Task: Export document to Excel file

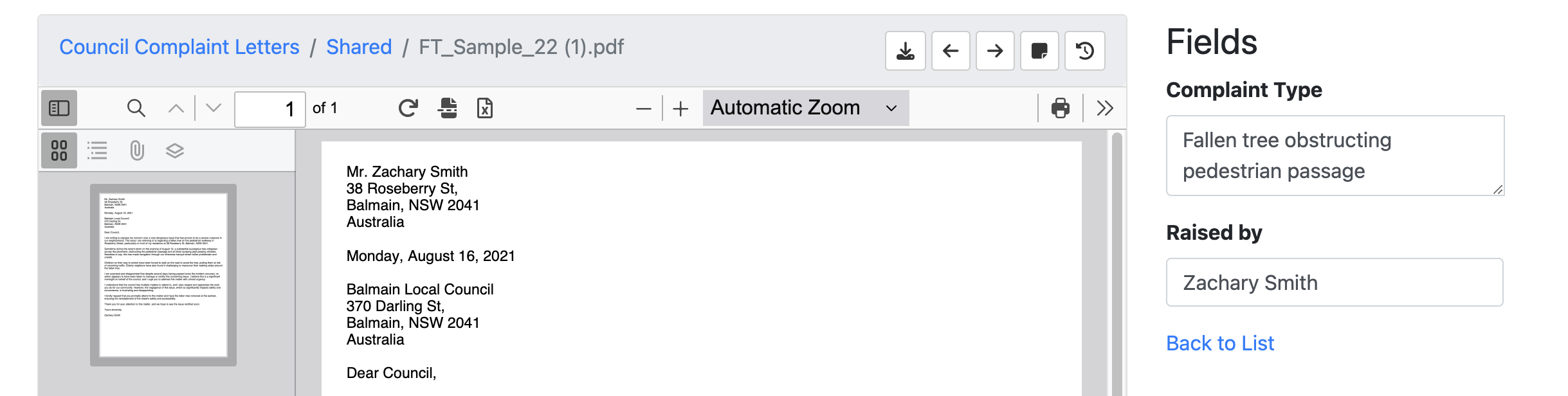Action: 485,108
